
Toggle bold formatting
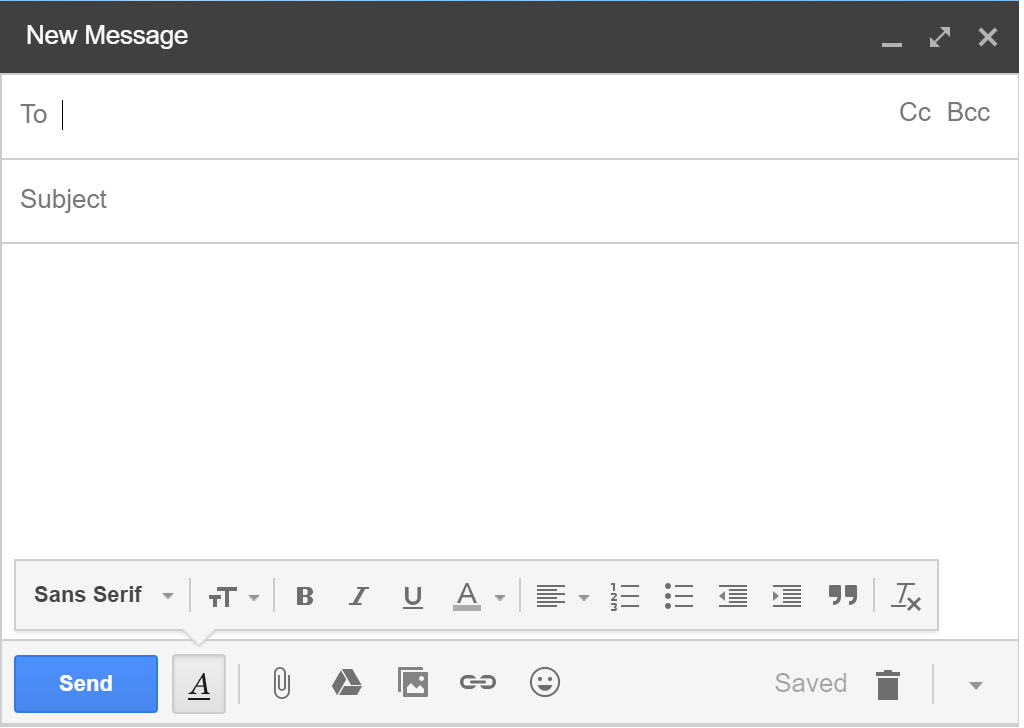coord(305,597)
